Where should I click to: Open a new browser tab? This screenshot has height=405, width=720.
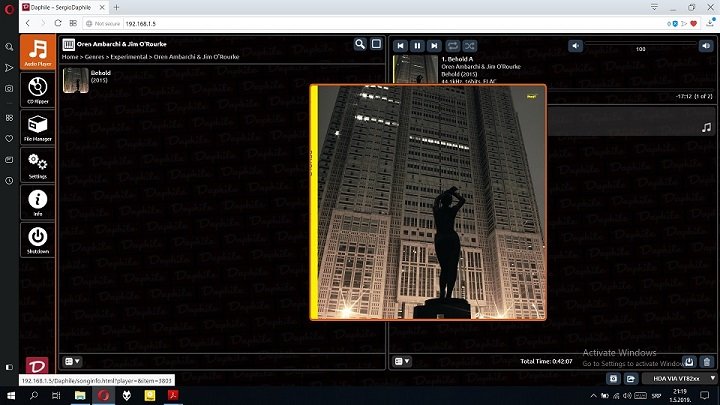[116, 7]
